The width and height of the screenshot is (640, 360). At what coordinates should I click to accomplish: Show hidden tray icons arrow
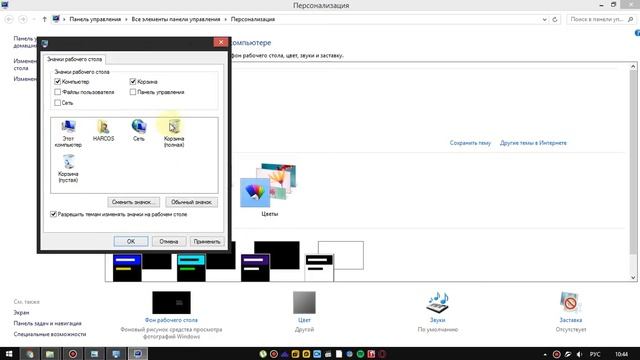[x=545, y=354]
